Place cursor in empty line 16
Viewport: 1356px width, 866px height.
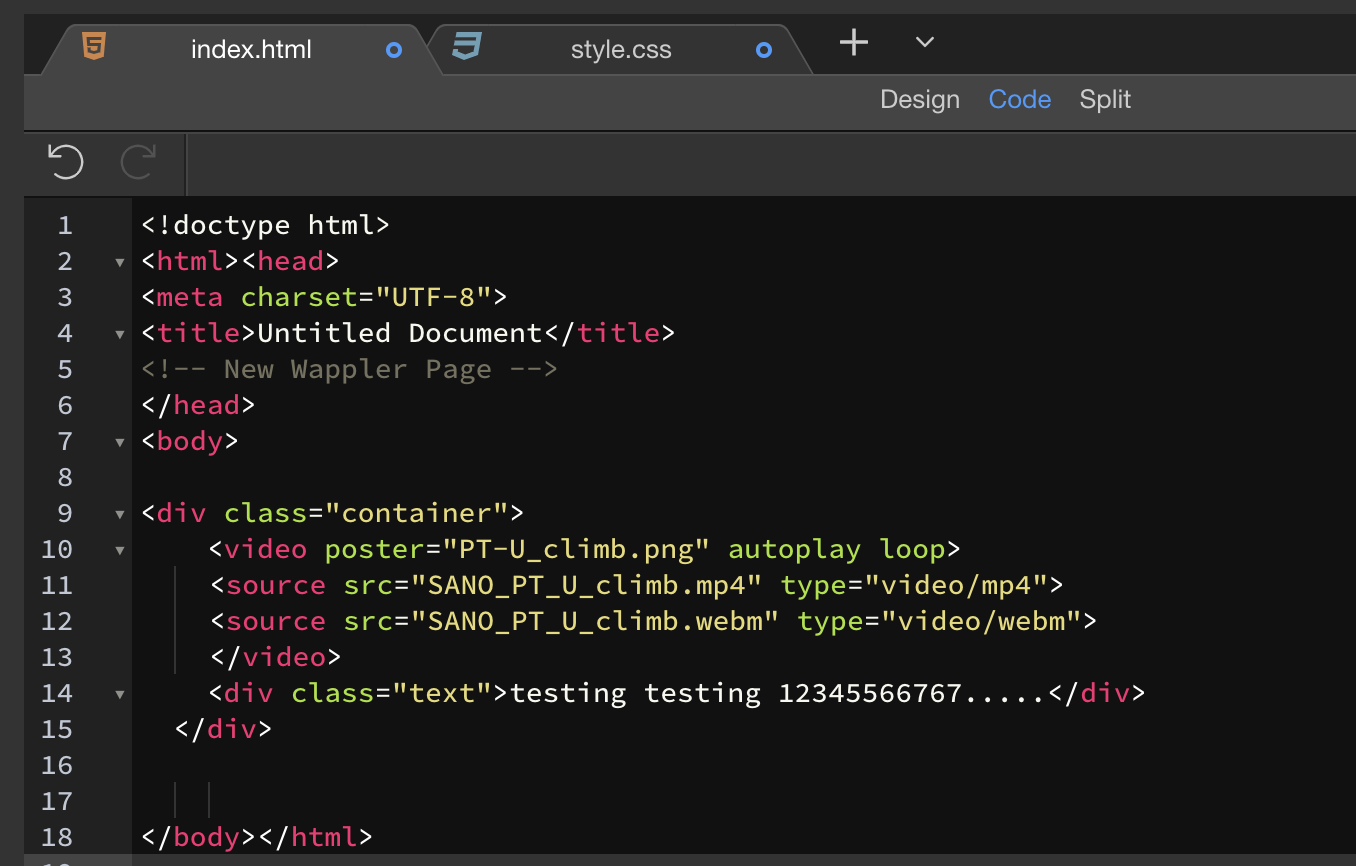click(400, 766)
